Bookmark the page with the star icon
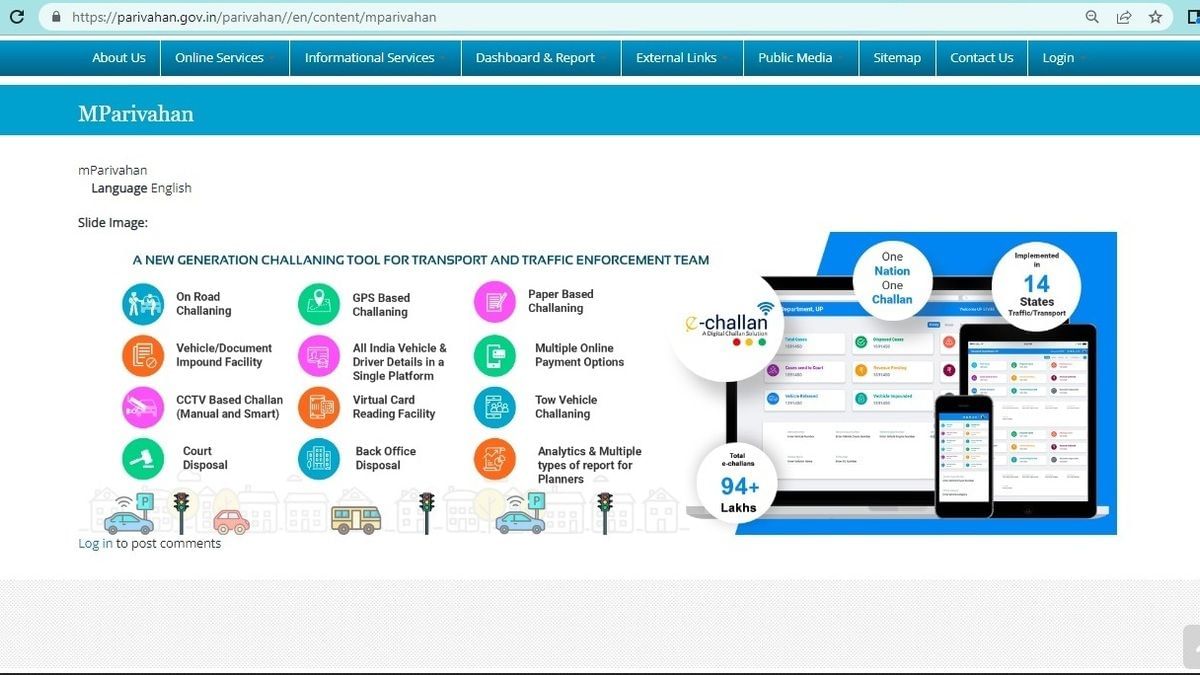Image resolution: width=1200 pixels, height=675 pixels. (1155, 17)
